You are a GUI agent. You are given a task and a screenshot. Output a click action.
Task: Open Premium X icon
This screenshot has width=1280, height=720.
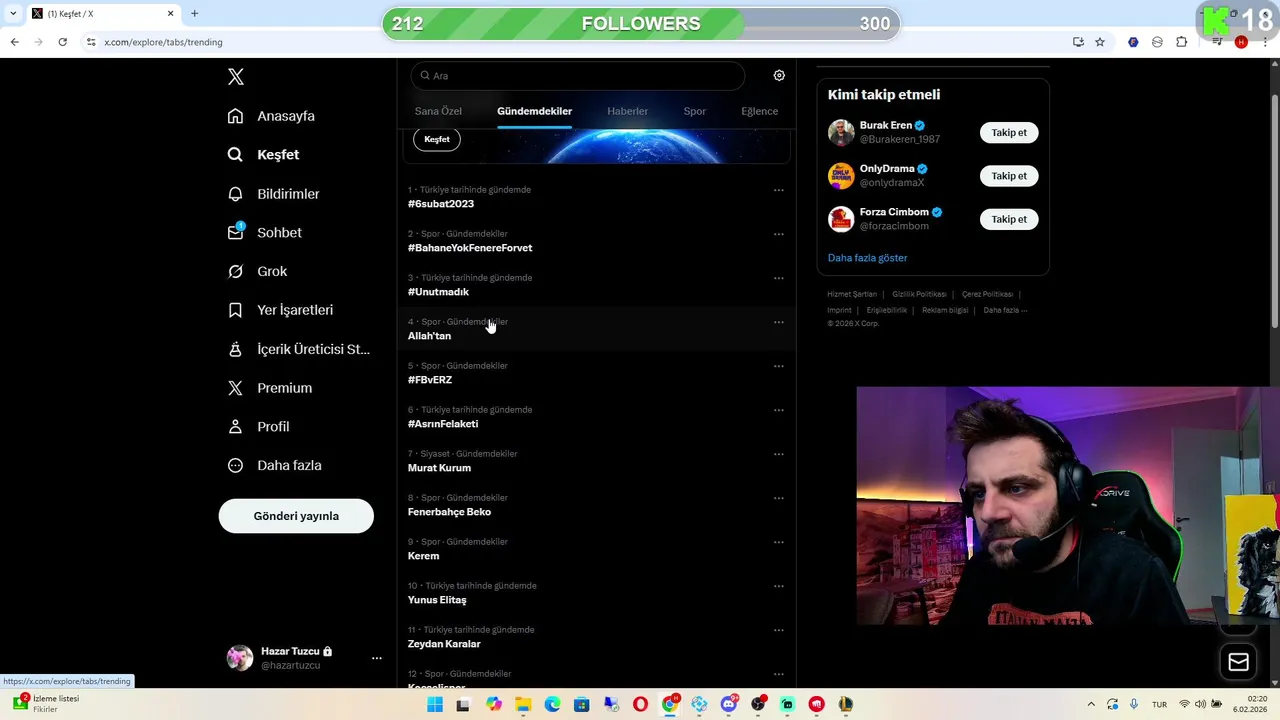[235, 388]
